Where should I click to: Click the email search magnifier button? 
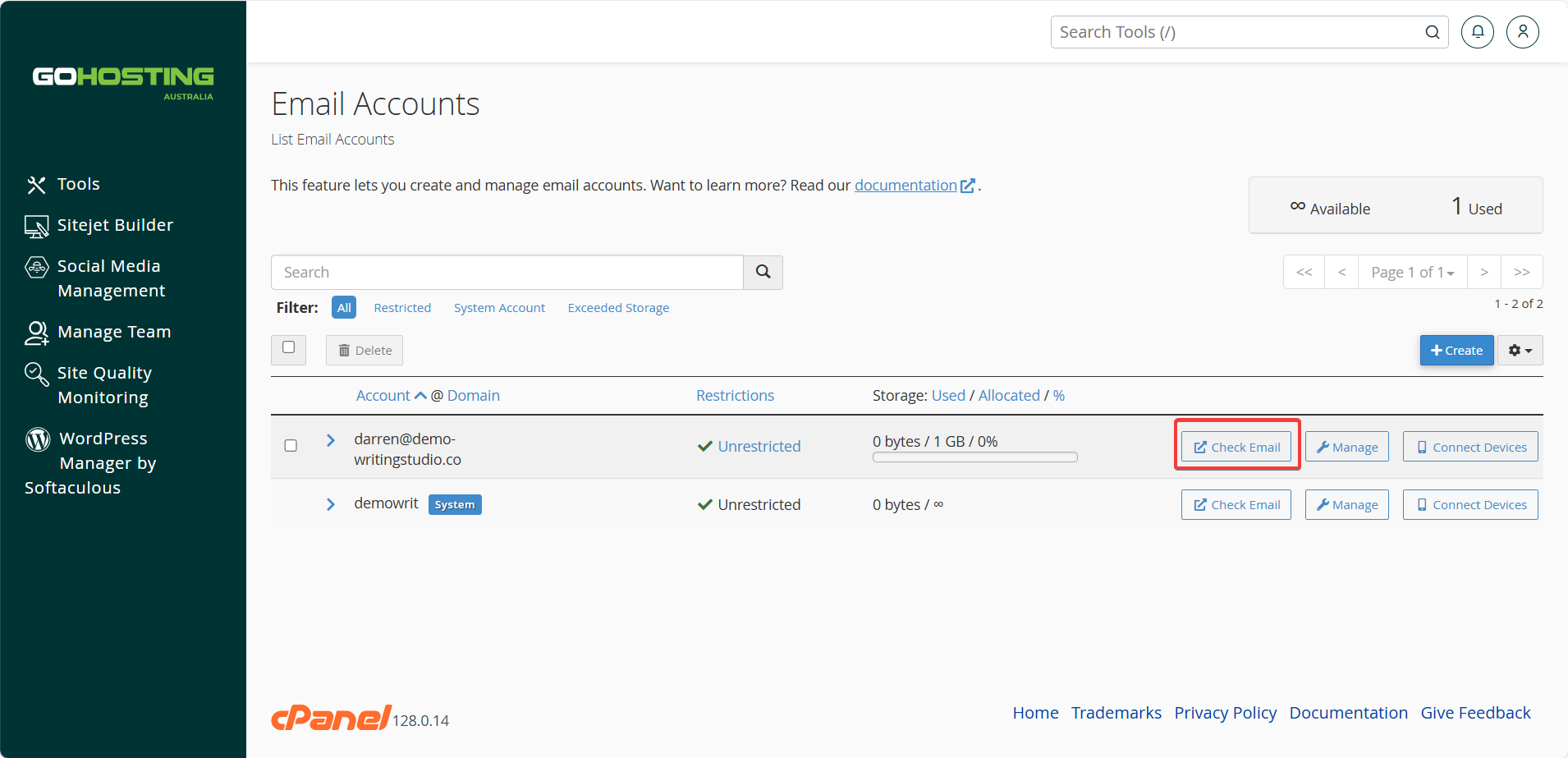763,273
